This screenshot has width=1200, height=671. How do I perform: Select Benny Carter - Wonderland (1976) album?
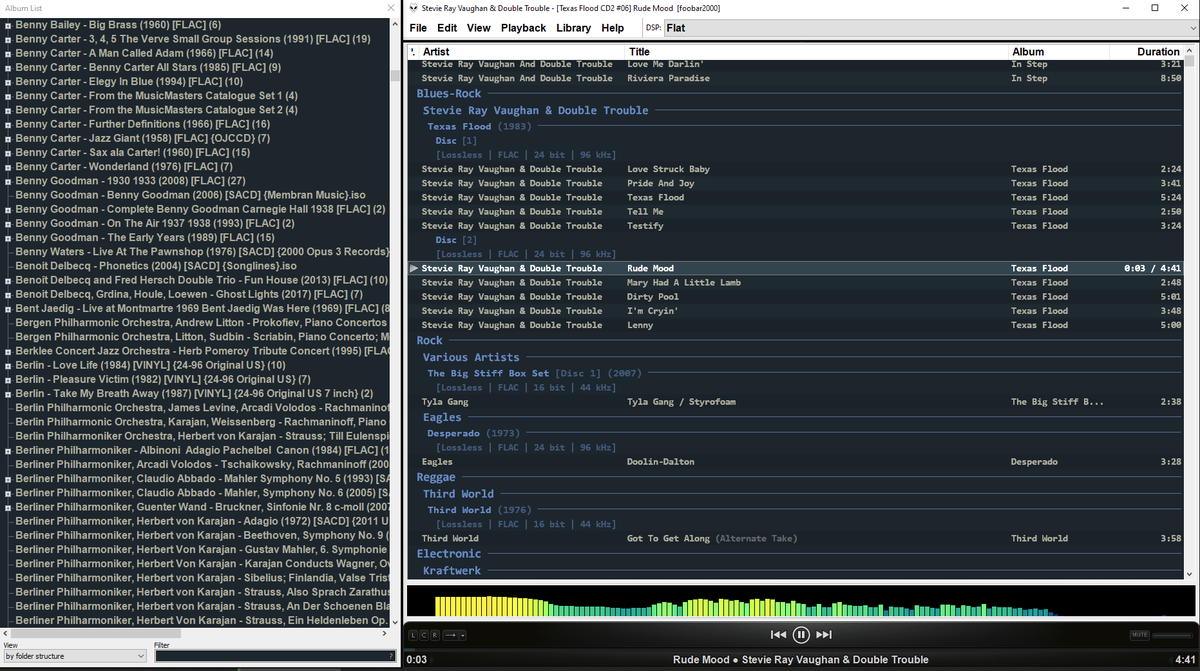point(124,167)
